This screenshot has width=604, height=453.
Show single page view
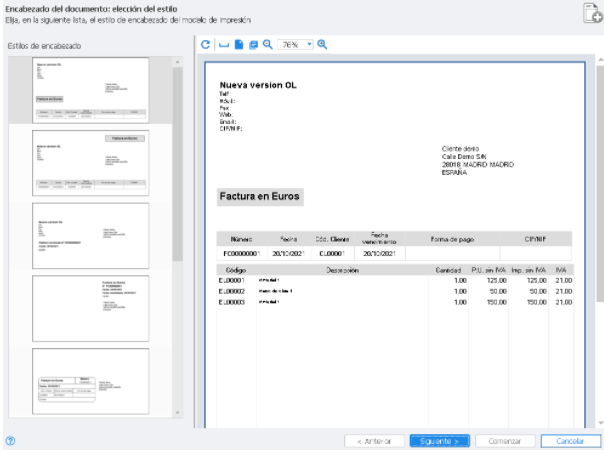(x=239, y=45)
